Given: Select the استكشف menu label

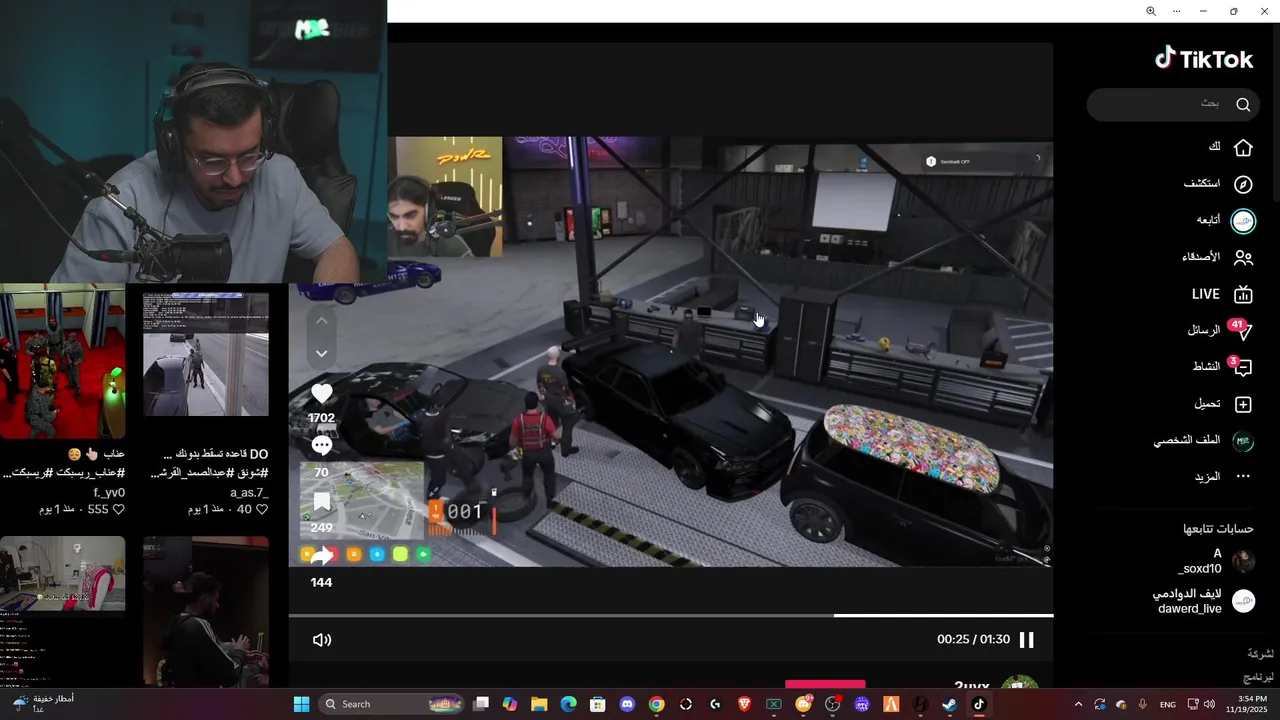Looking at the screenshot, I should pos(1202,184).
